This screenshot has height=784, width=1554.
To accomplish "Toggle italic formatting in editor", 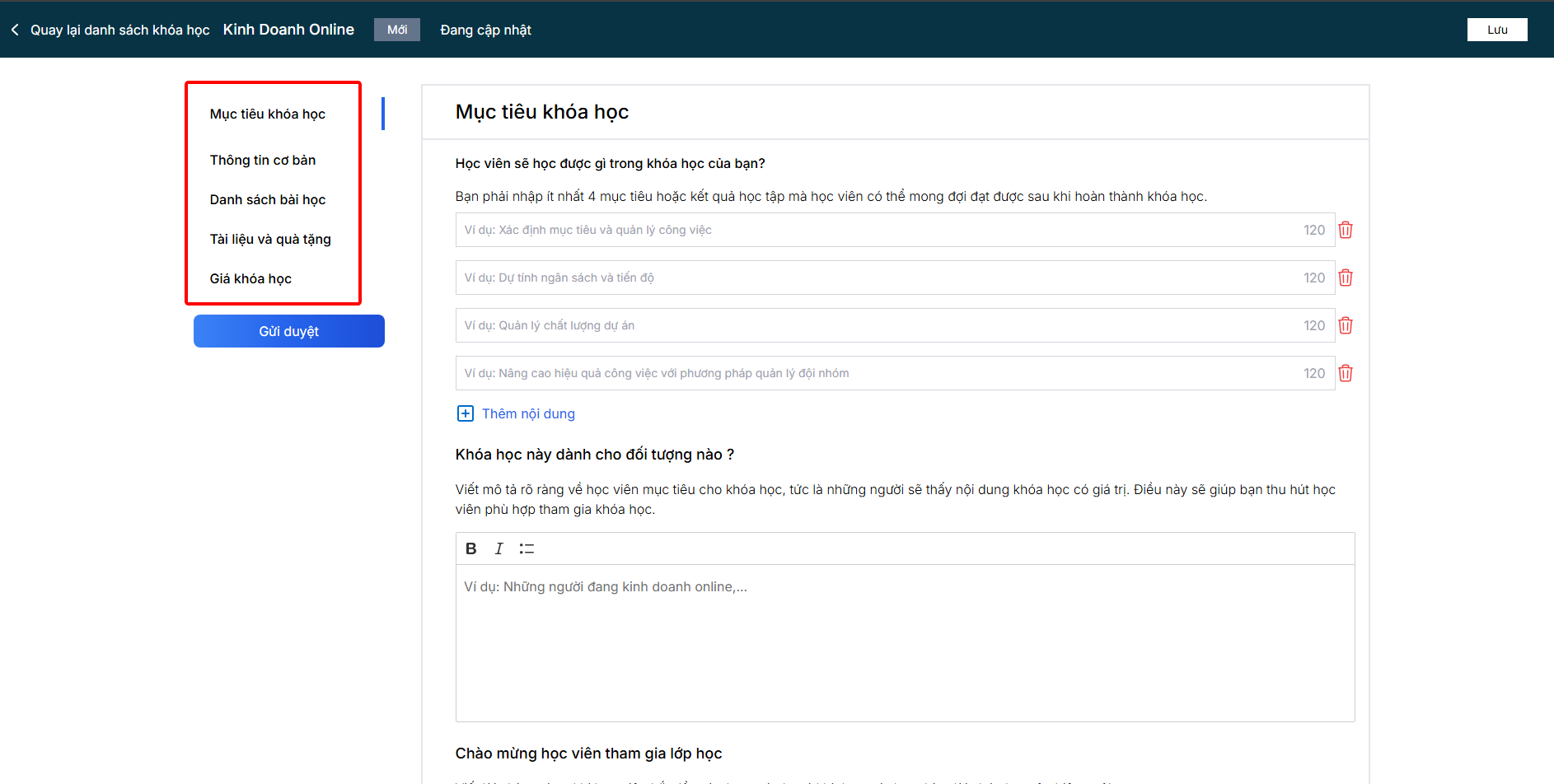I will point(498,548).
